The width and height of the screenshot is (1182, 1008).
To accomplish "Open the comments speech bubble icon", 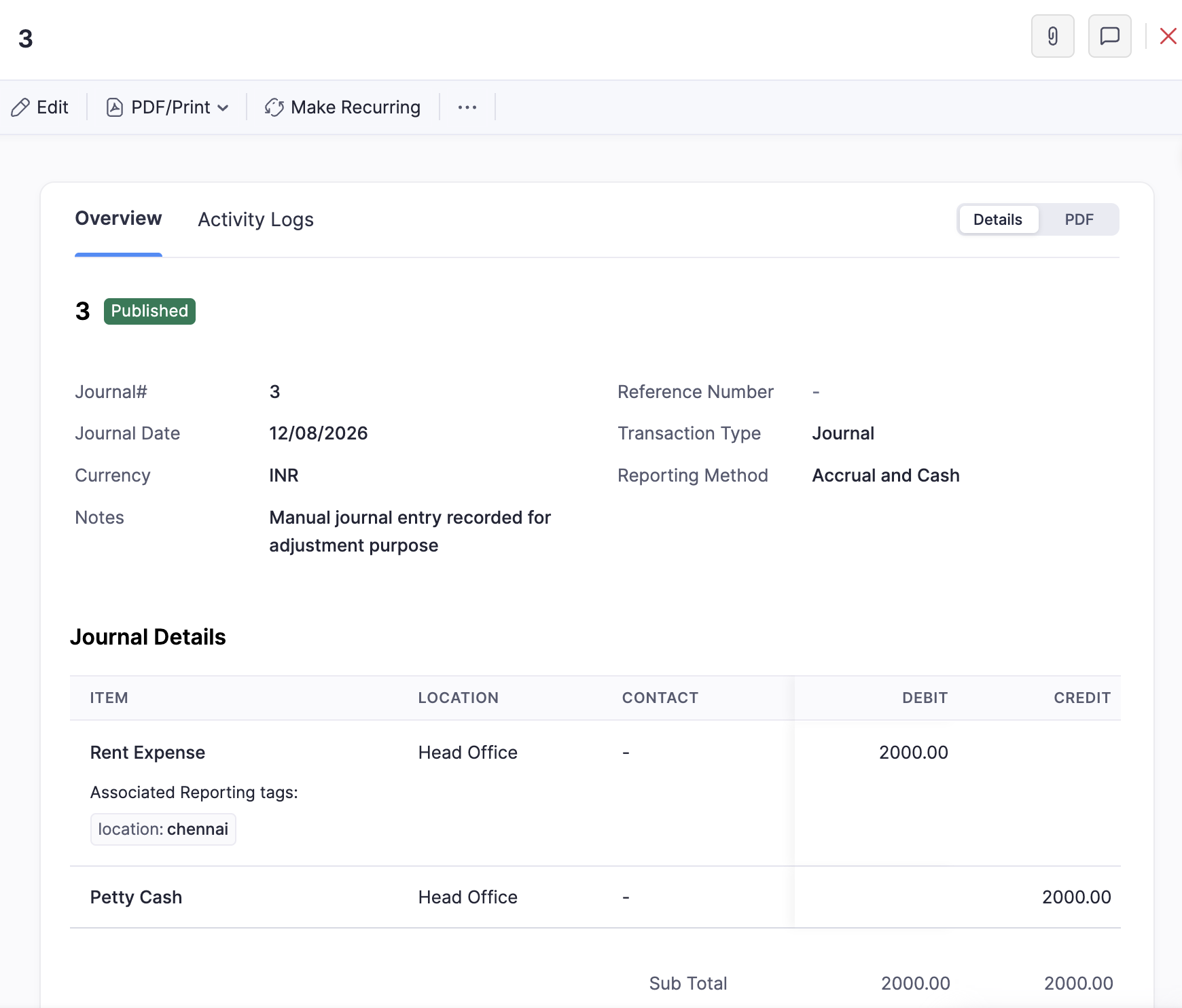I will coord(1109,36).
